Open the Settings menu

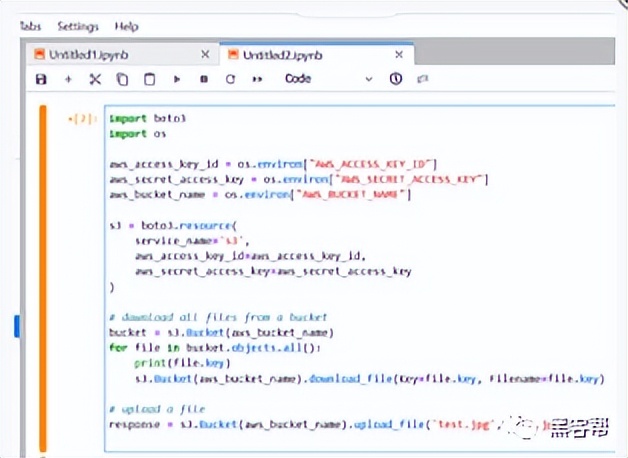click(78, 26)
